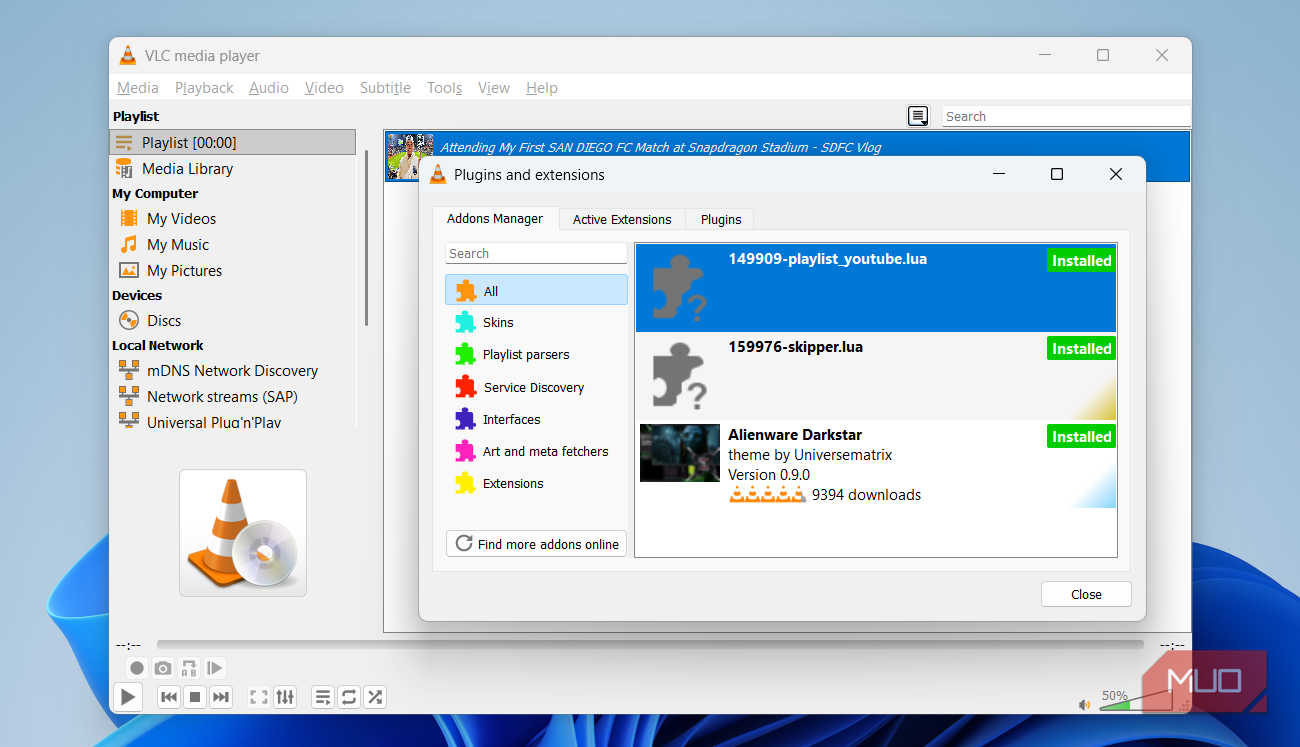Toggle loop repeat mode icon
This screenshot has height=747, width=1300.
point(349,697)
